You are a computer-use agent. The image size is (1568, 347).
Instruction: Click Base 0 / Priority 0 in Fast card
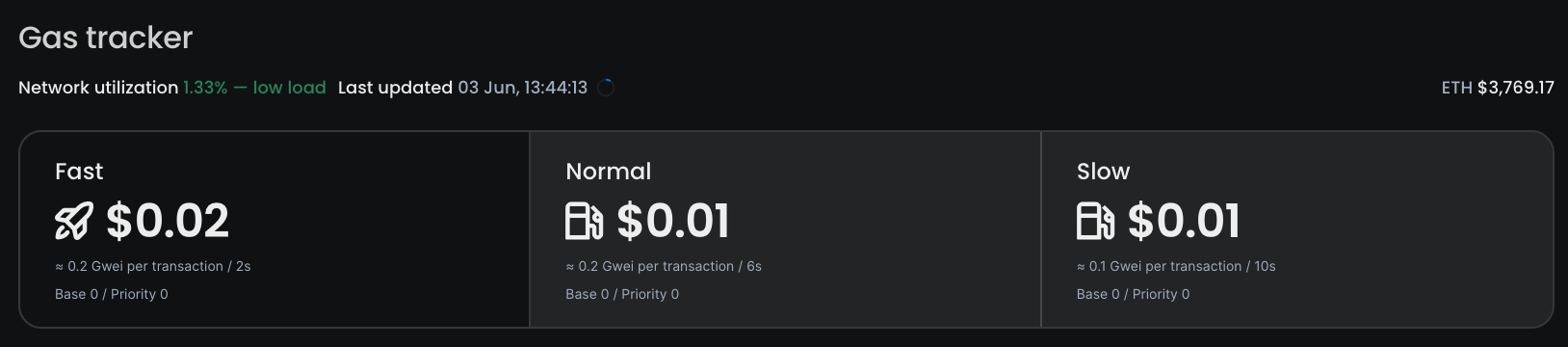pos(112,294)
